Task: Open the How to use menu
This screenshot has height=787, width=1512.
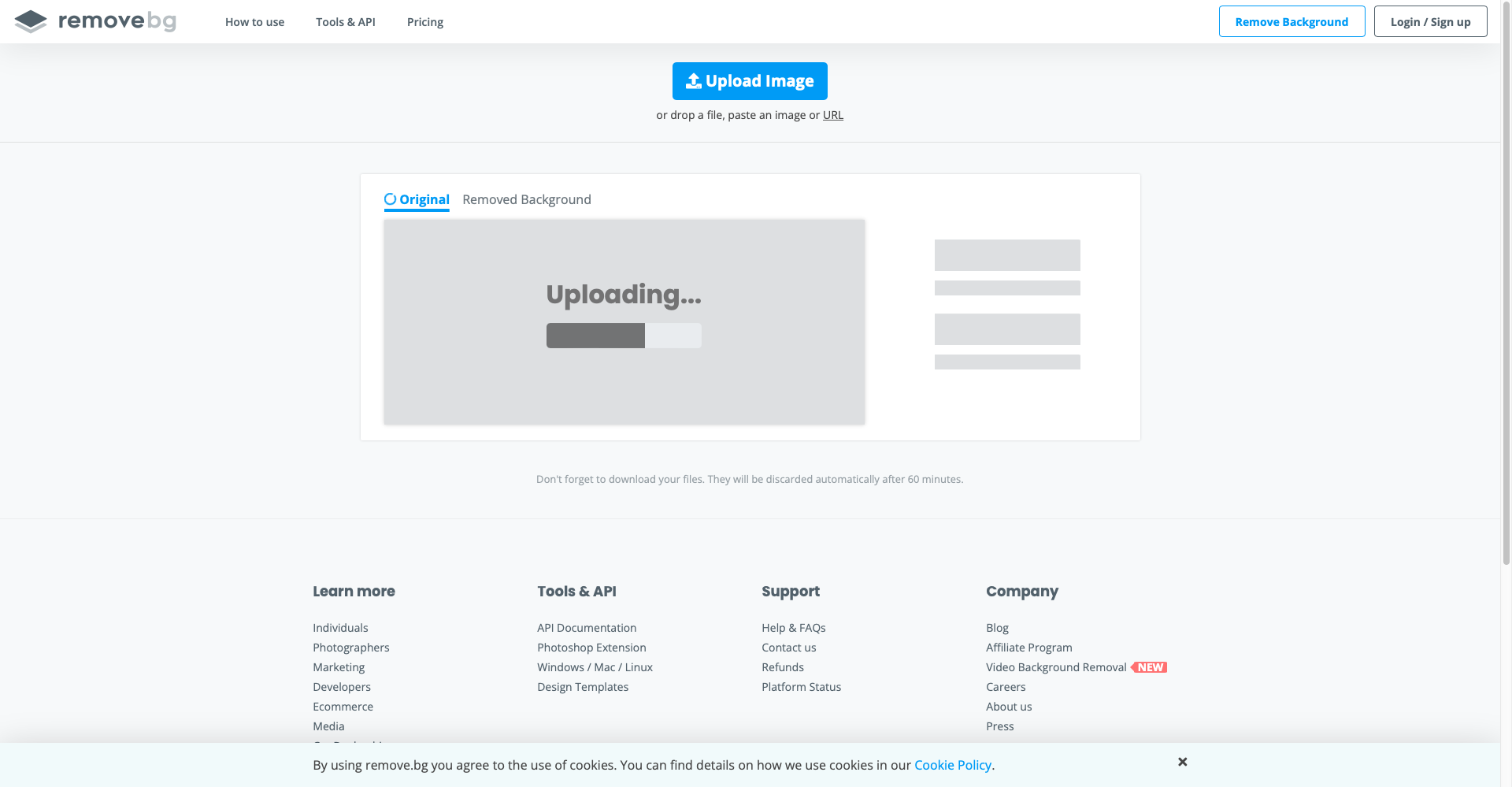Action: click(x=254, y=22)
